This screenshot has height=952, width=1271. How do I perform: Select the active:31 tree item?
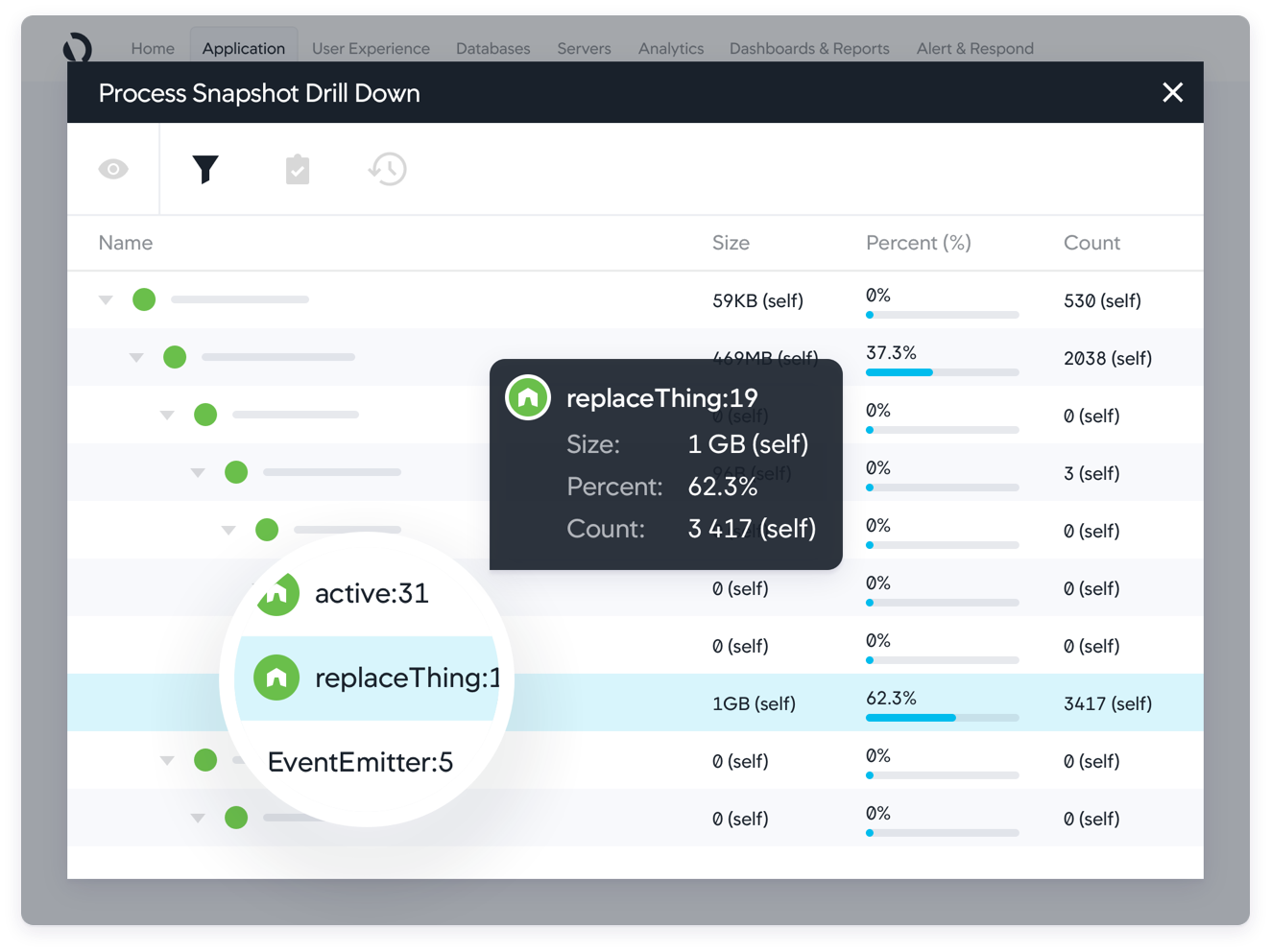(x=372, y=593)
